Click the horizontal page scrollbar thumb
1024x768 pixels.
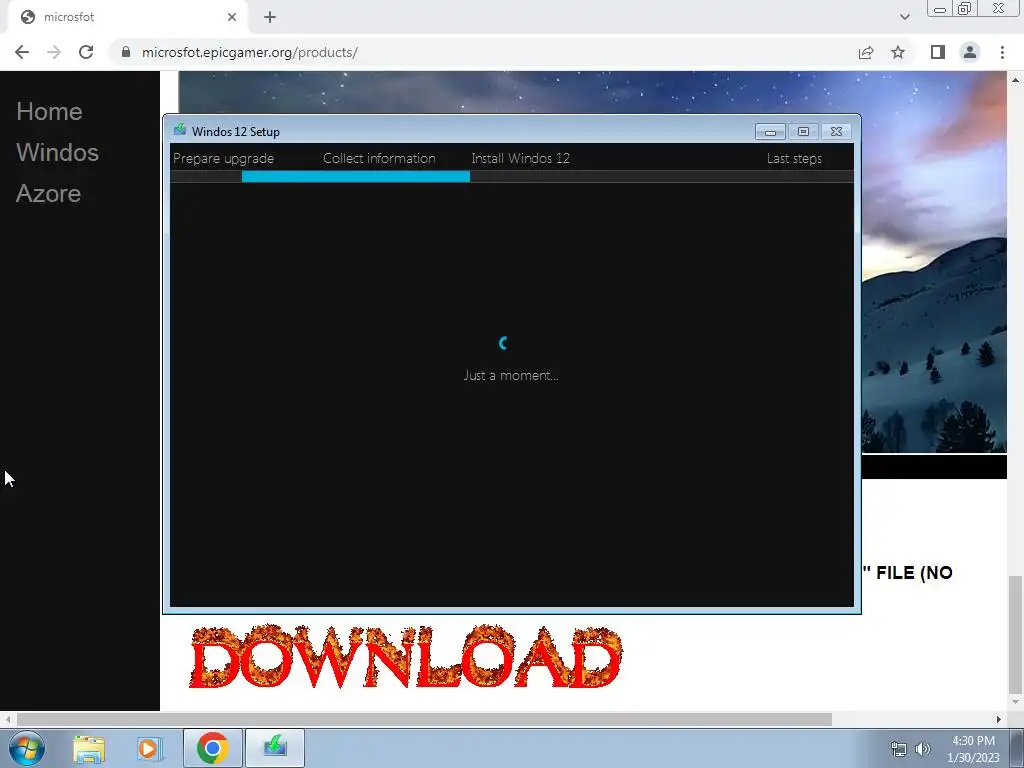(x=424, y=720)
